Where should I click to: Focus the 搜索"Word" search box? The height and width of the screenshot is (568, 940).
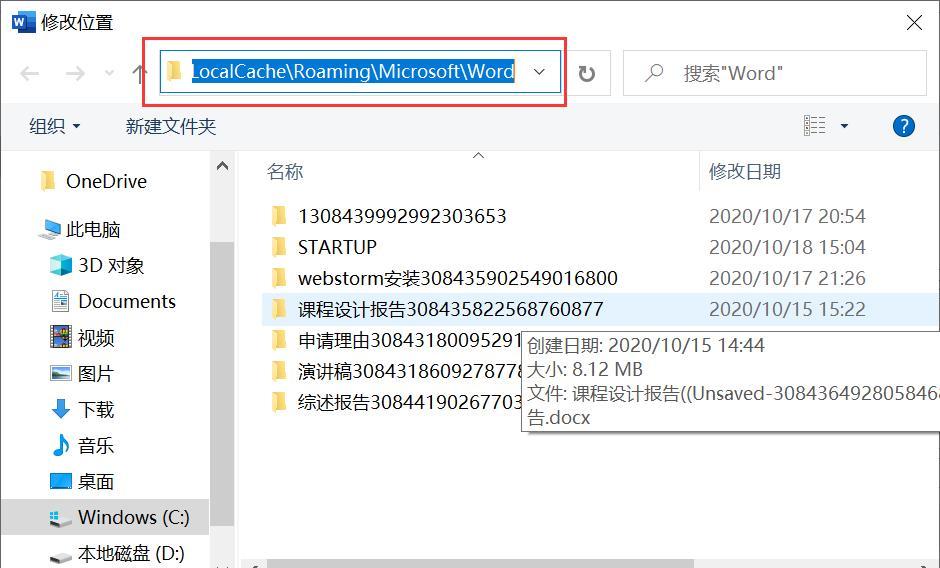775,73
